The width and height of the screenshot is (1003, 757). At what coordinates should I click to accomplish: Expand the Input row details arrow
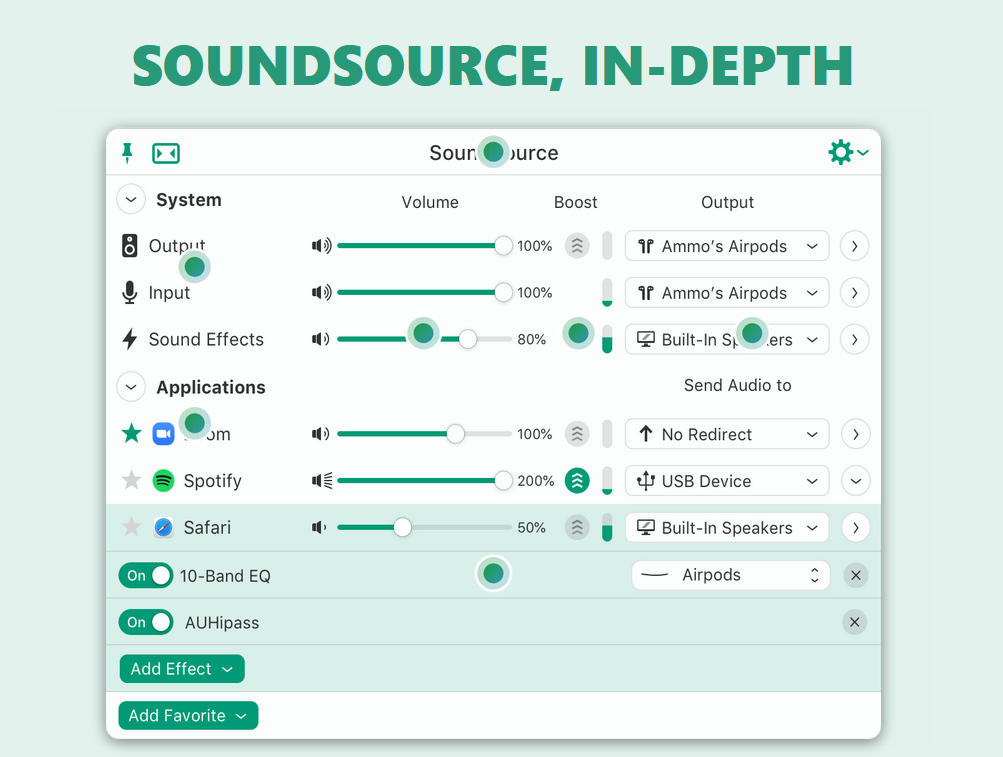click(855, 292)
